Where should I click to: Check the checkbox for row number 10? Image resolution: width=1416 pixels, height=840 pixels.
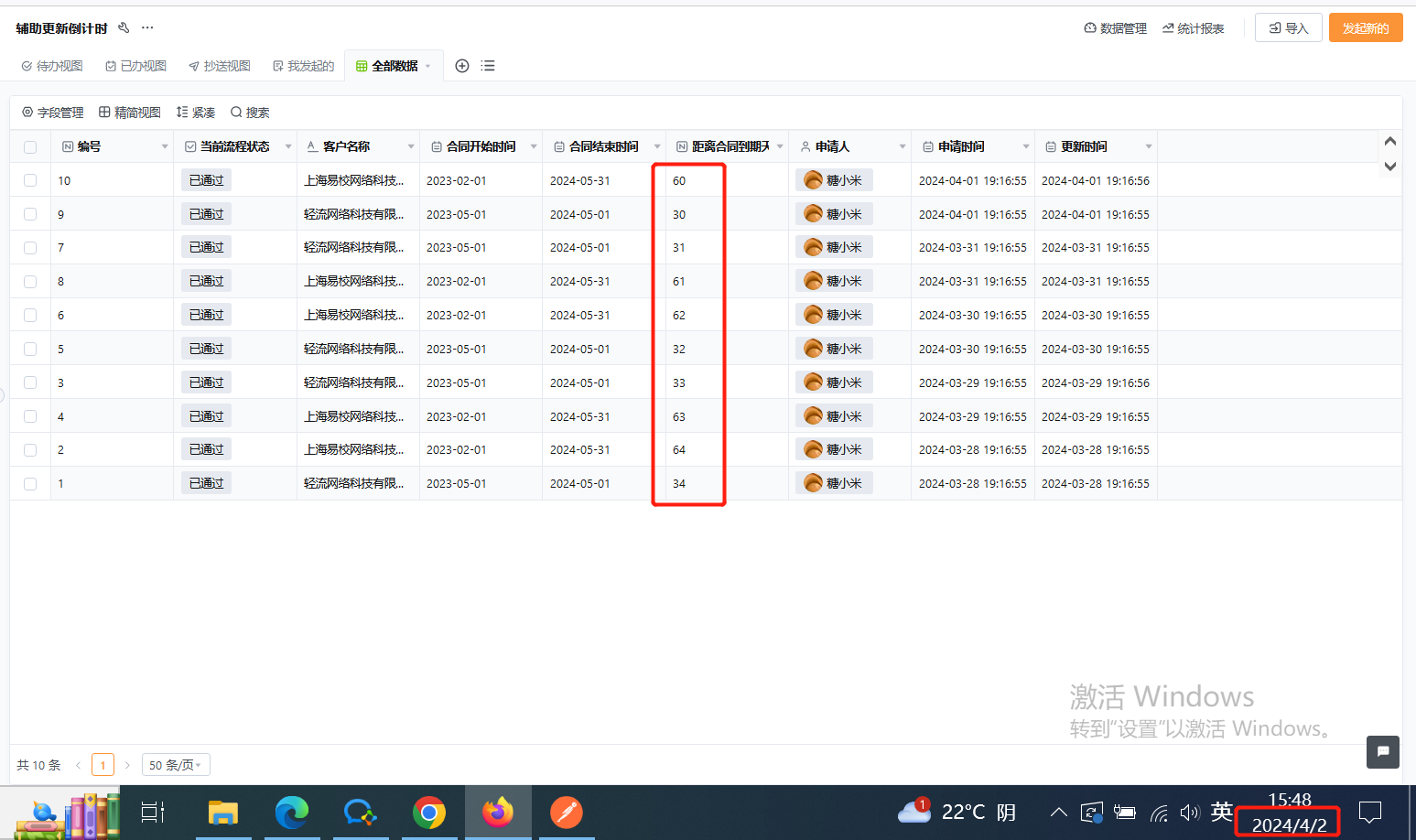[x=30, y=180]
